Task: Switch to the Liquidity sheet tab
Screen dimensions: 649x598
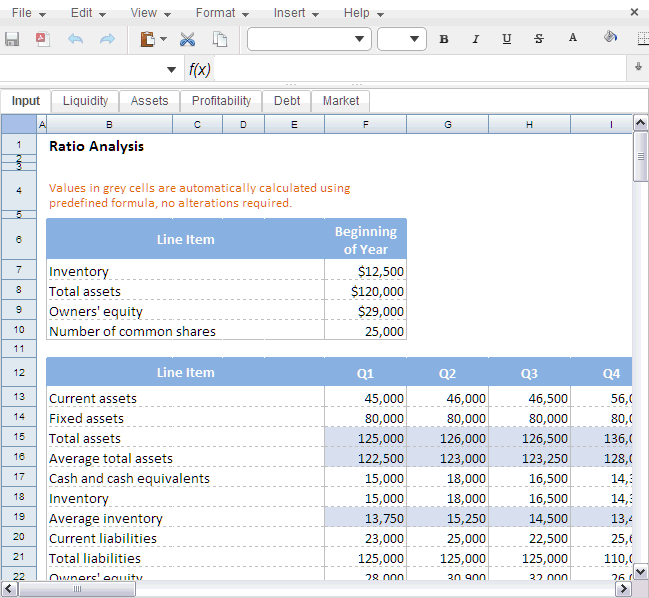Action: [85, 101]
